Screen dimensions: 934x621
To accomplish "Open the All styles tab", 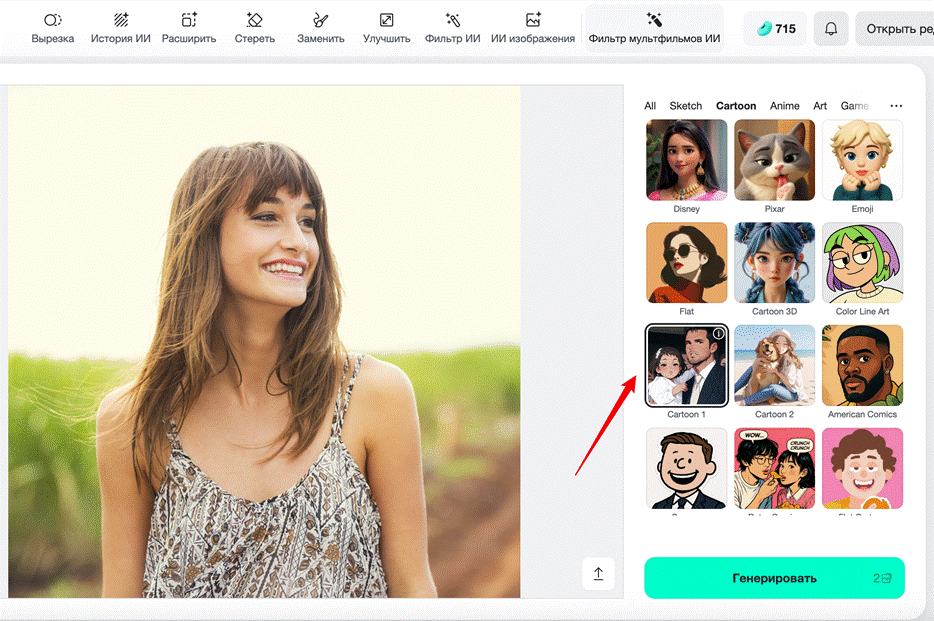I will 650,106.
